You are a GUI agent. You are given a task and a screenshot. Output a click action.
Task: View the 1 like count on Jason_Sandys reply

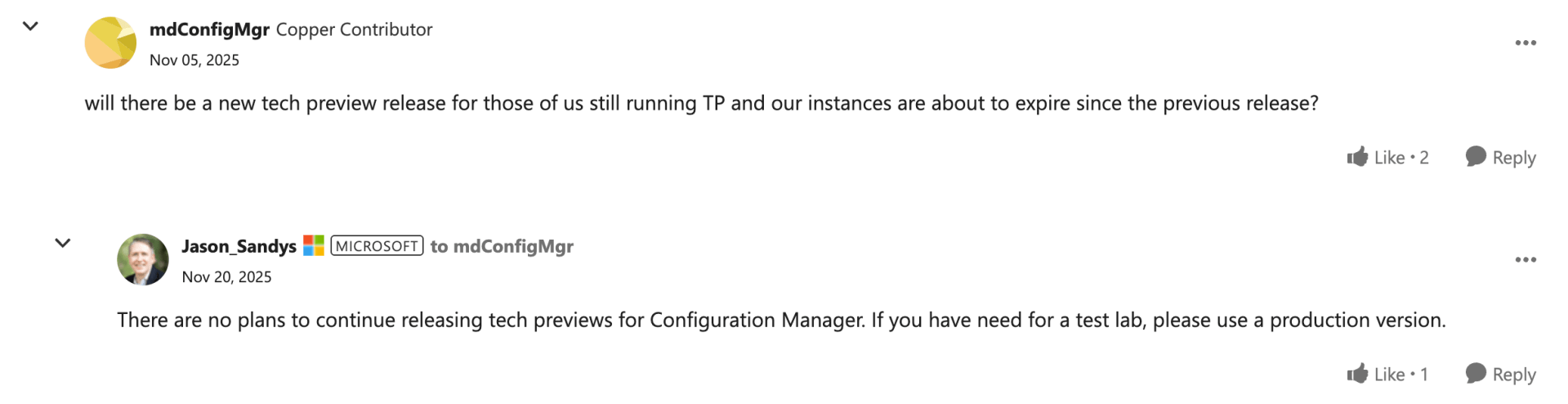[x=1424, y=374]
